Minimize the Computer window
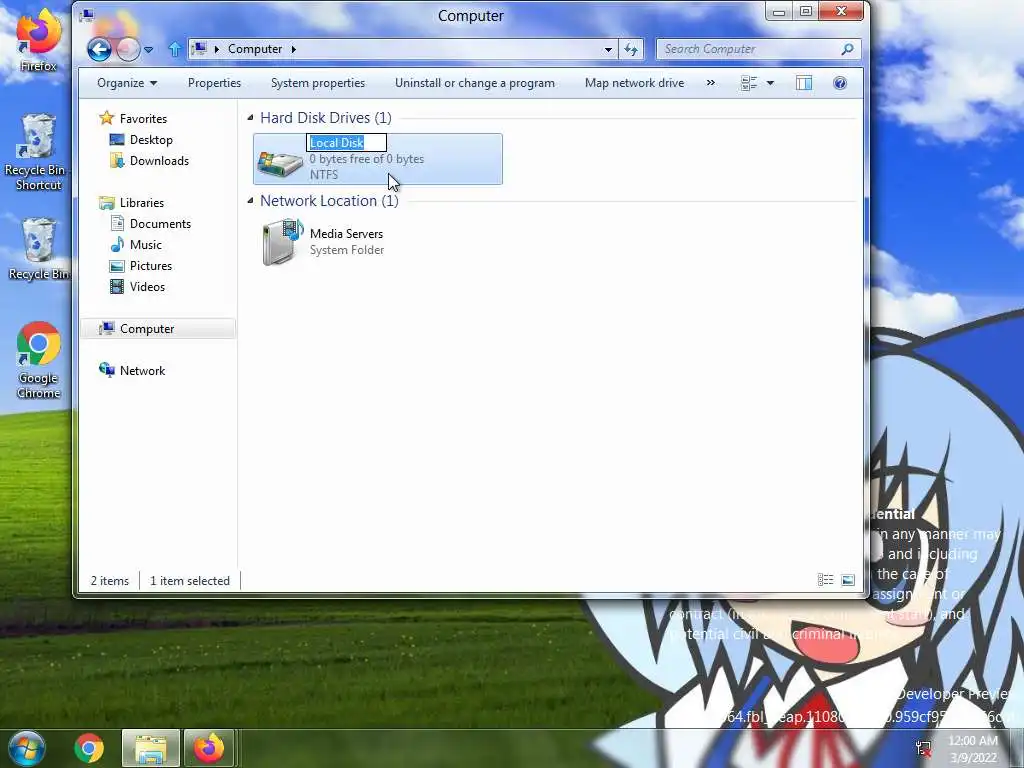The image size is (1024, 768). coord(778,12)
